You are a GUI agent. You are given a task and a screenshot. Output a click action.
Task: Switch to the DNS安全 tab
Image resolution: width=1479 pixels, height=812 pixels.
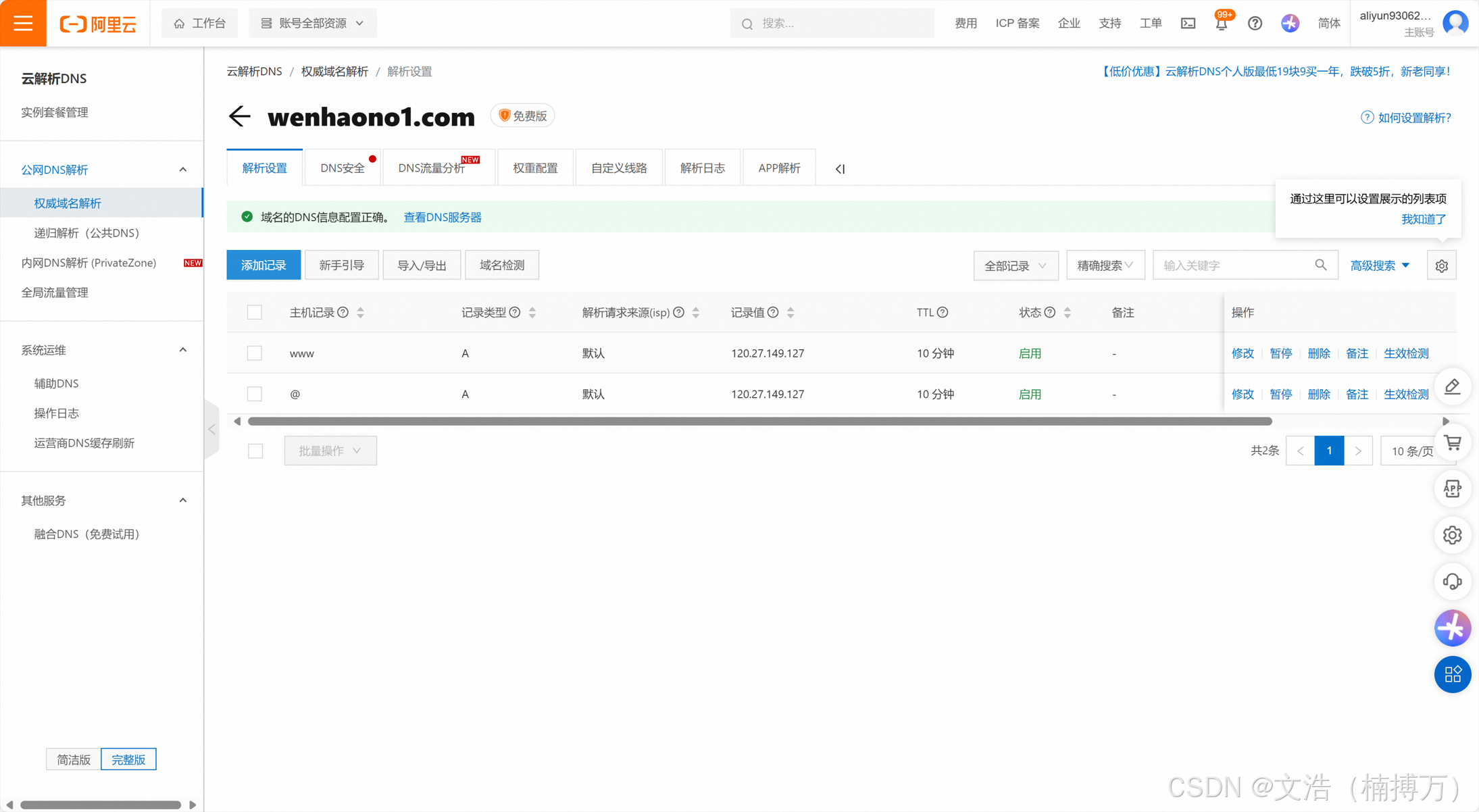[343, 168]
